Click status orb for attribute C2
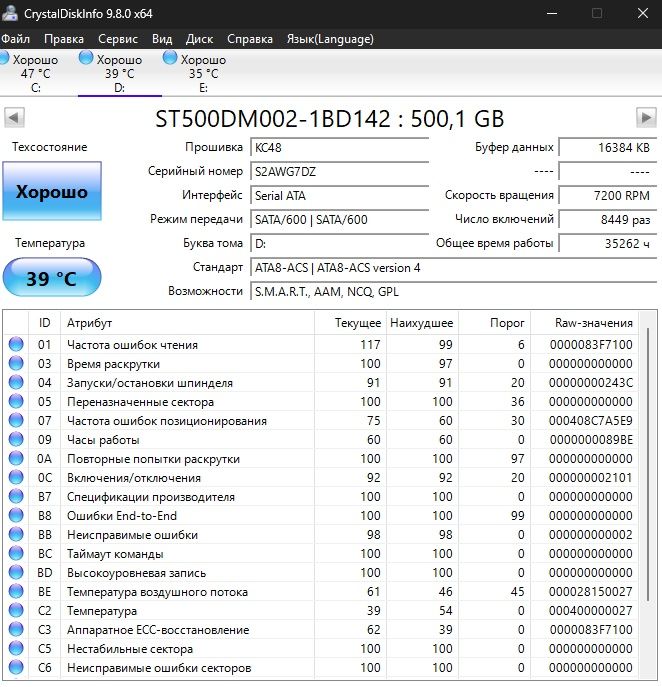 pyautogui.click(x=16, y=610)
